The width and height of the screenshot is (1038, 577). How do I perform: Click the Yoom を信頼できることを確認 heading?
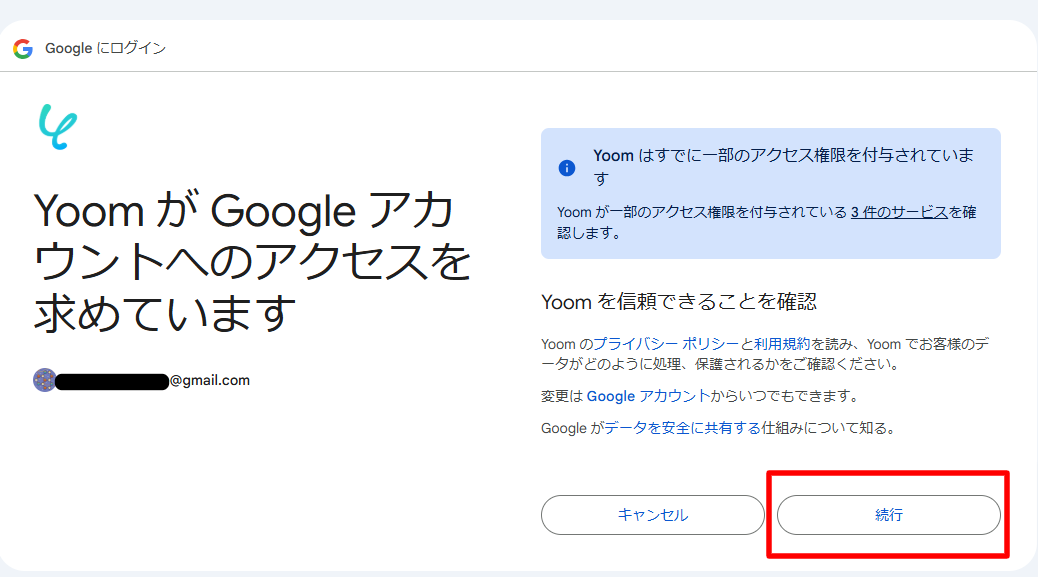pos(679,302)
